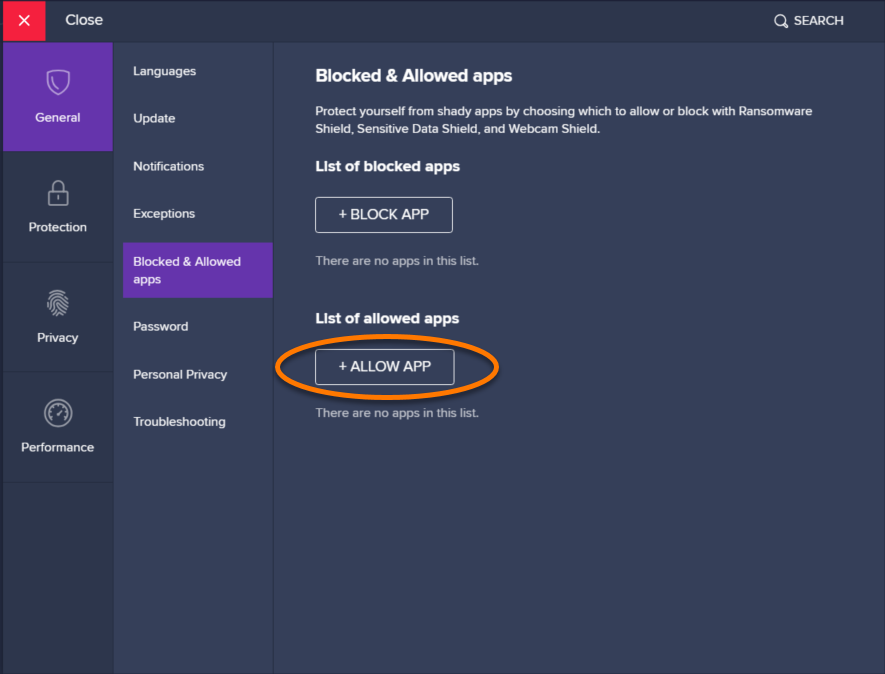Go to the Update settings
This screenshot has height=674, width=885.
(154, 119)
